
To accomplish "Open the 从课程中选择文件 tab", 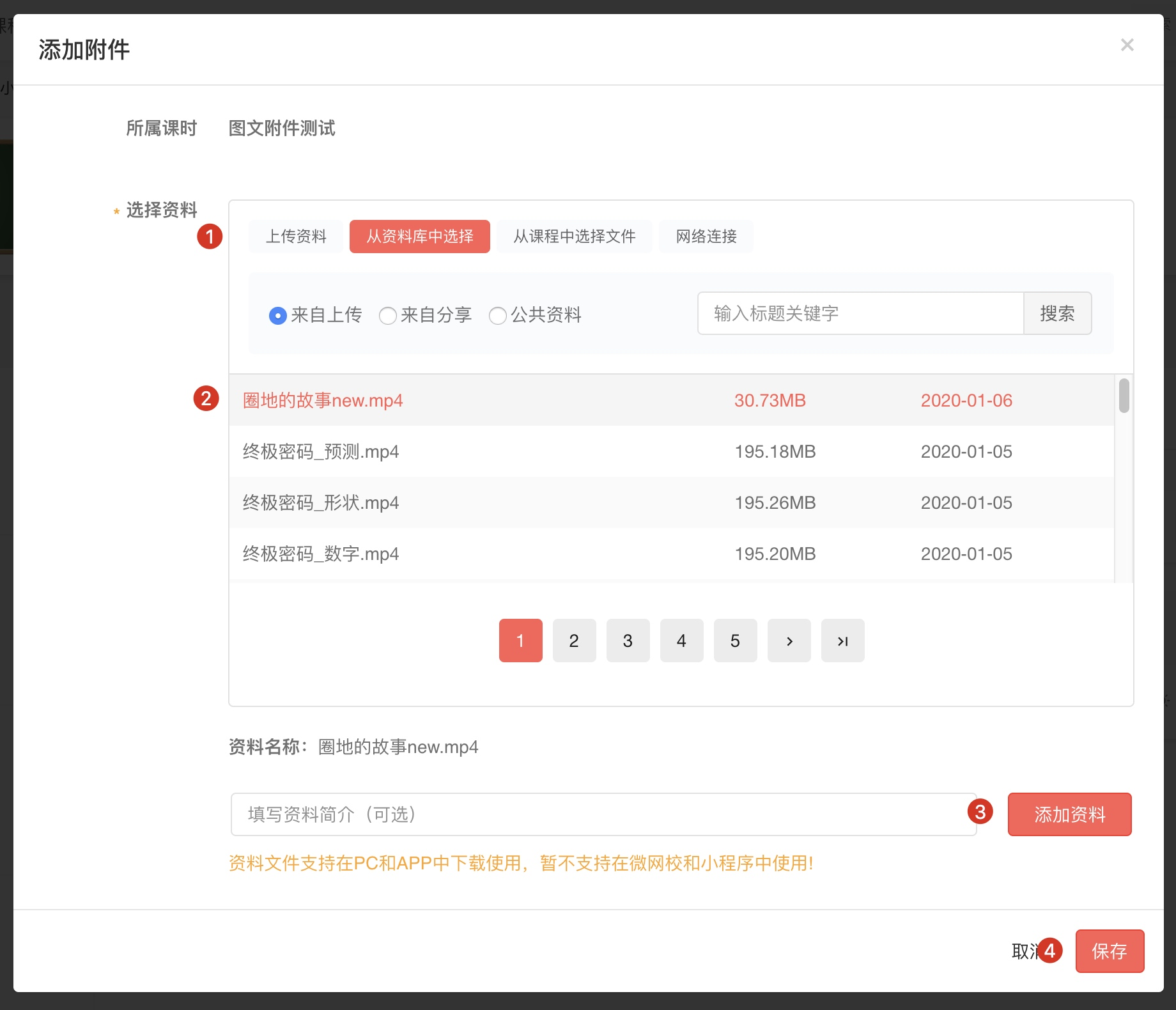I will point(575,237).
